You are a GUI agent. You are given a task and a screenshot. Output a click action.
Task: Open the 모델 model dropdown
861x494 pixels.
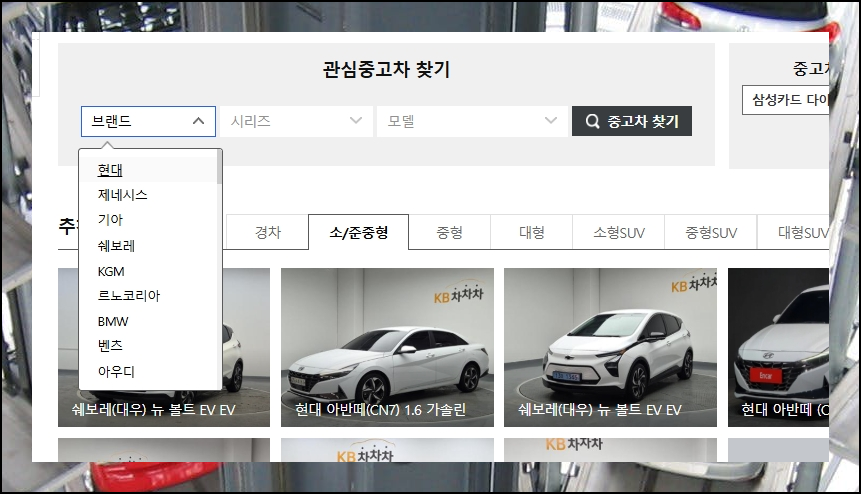[472, 121]
